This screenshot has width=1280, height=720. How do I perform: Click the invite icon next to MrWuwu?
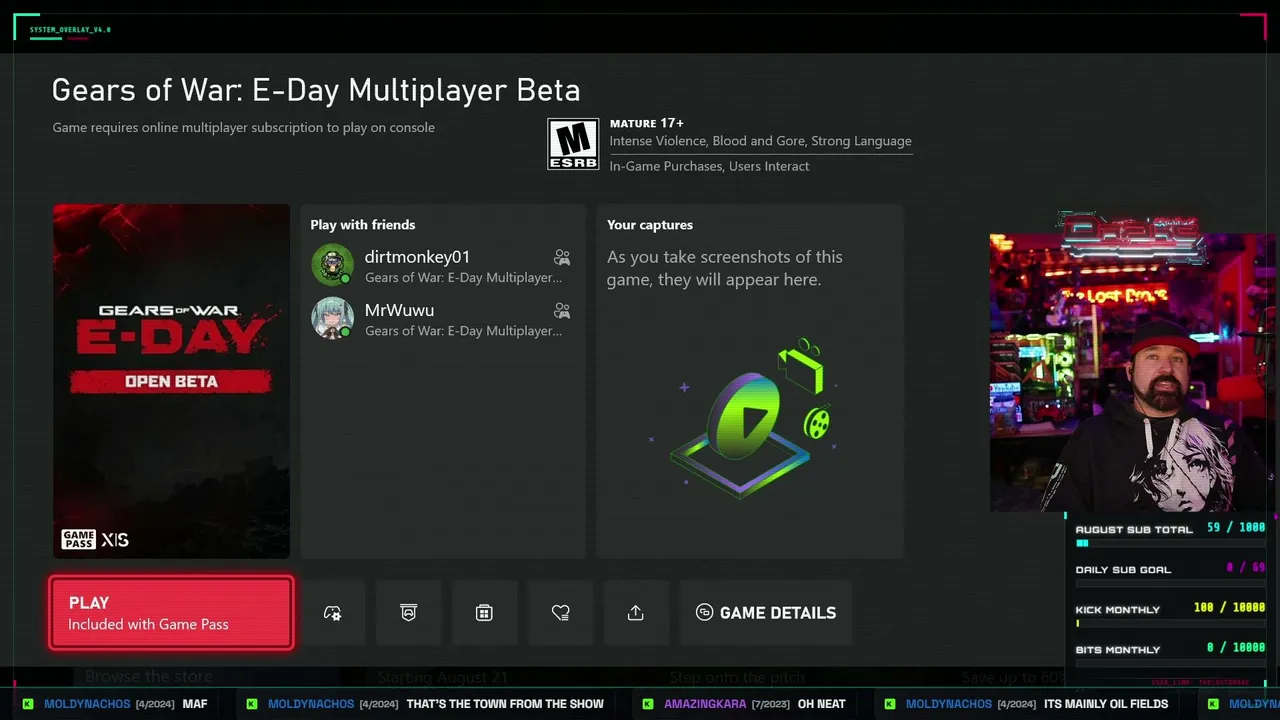(562, 311)
